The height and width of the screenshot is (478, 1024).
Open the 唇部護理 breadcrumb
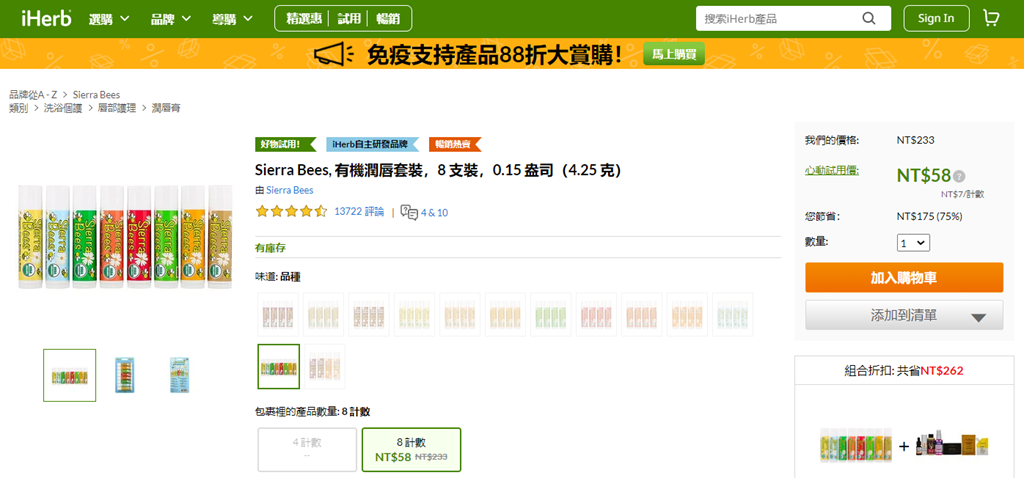pos(117,108)
